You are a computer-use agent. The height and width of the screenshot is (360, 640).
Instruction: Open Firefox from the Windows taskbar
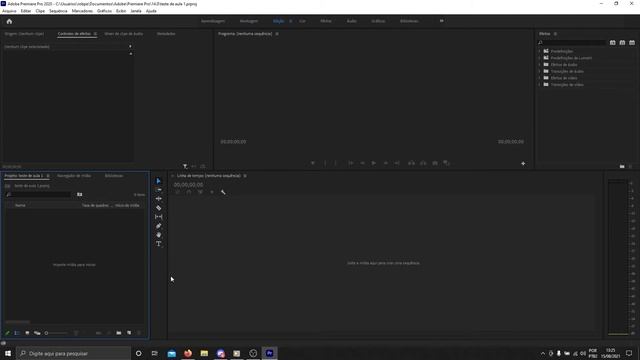click(x=188, y=353)
